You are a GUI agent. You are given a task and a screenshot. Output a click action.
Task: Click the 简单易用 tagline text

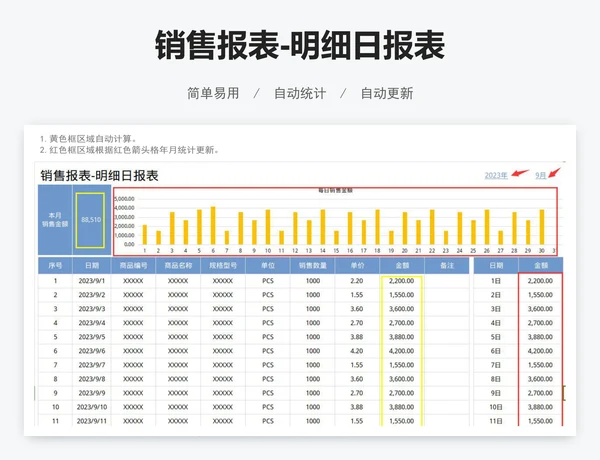point(213,93)
